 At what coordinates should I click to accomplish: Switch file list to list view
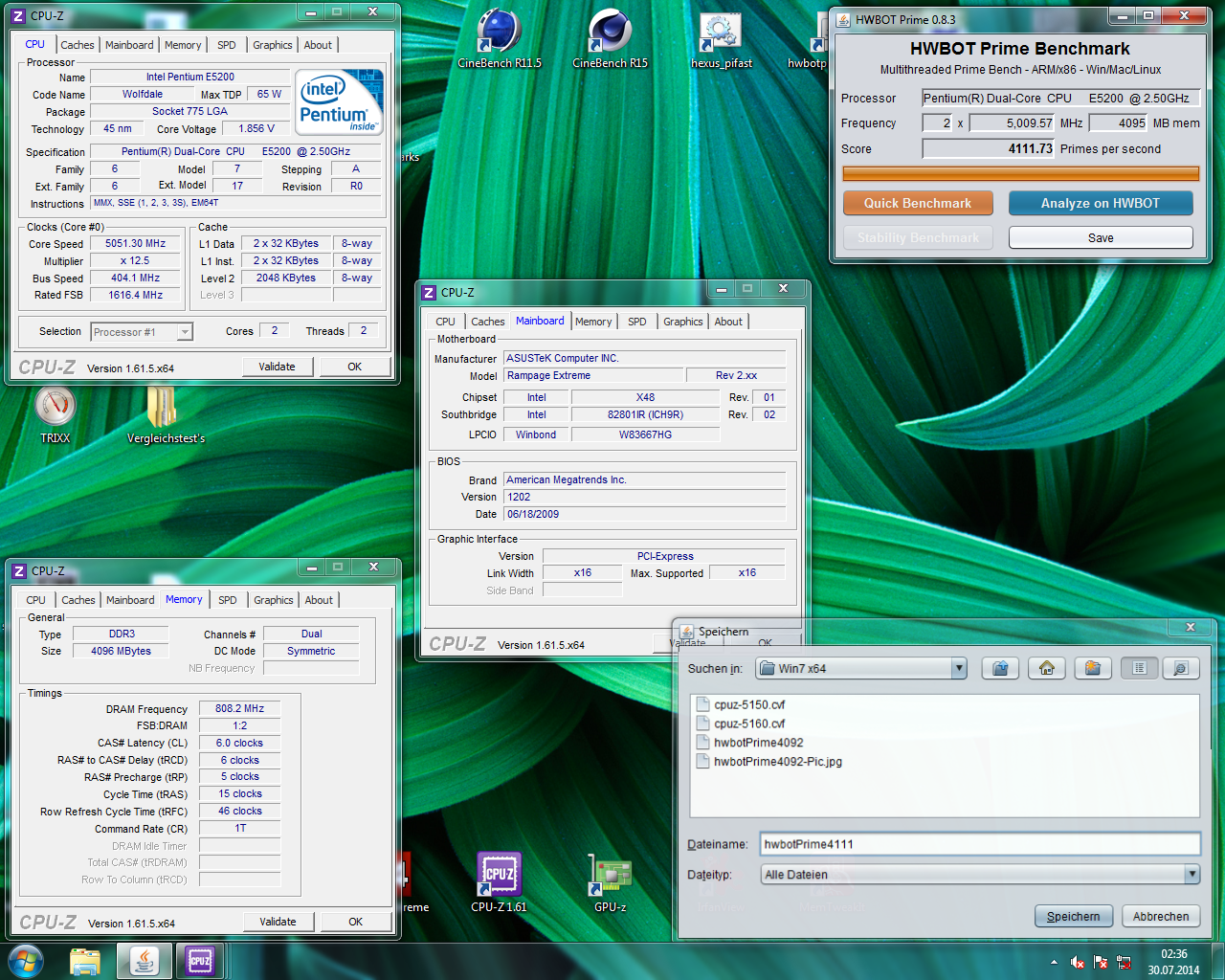tap(1139, 668)
